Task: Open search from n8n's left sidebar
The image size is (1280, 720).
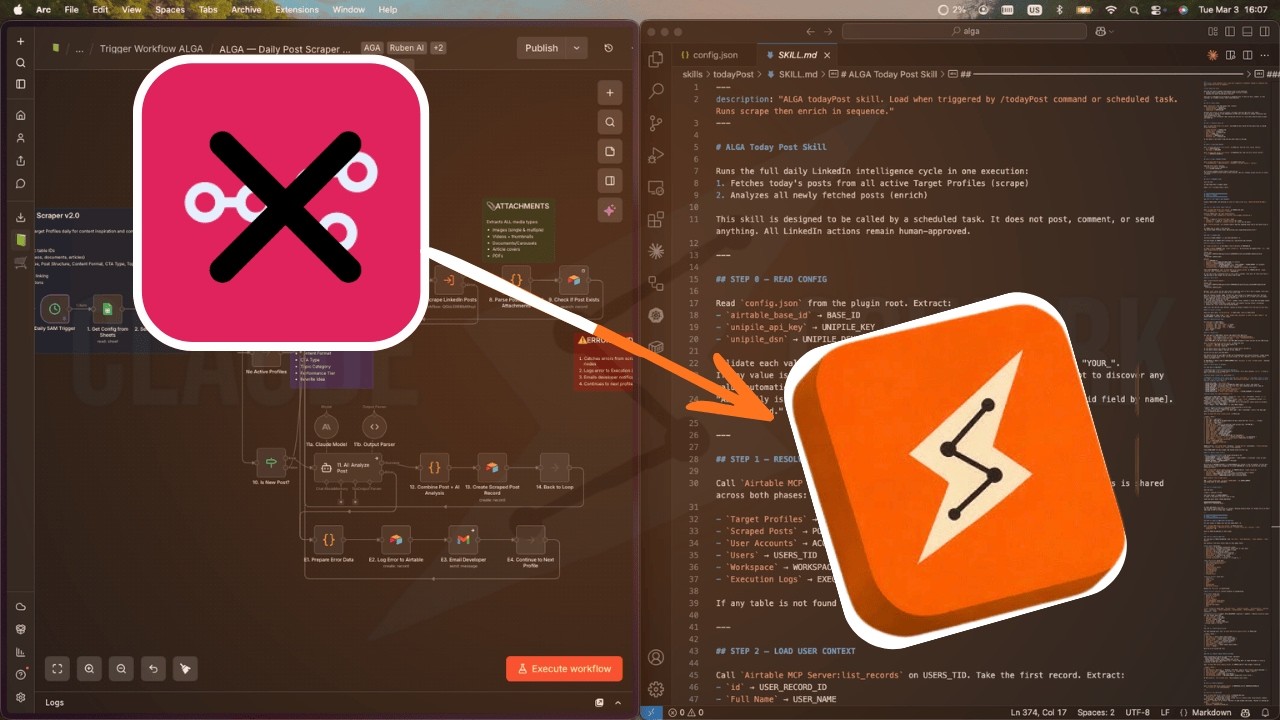Action: click(x=20, y=63)
